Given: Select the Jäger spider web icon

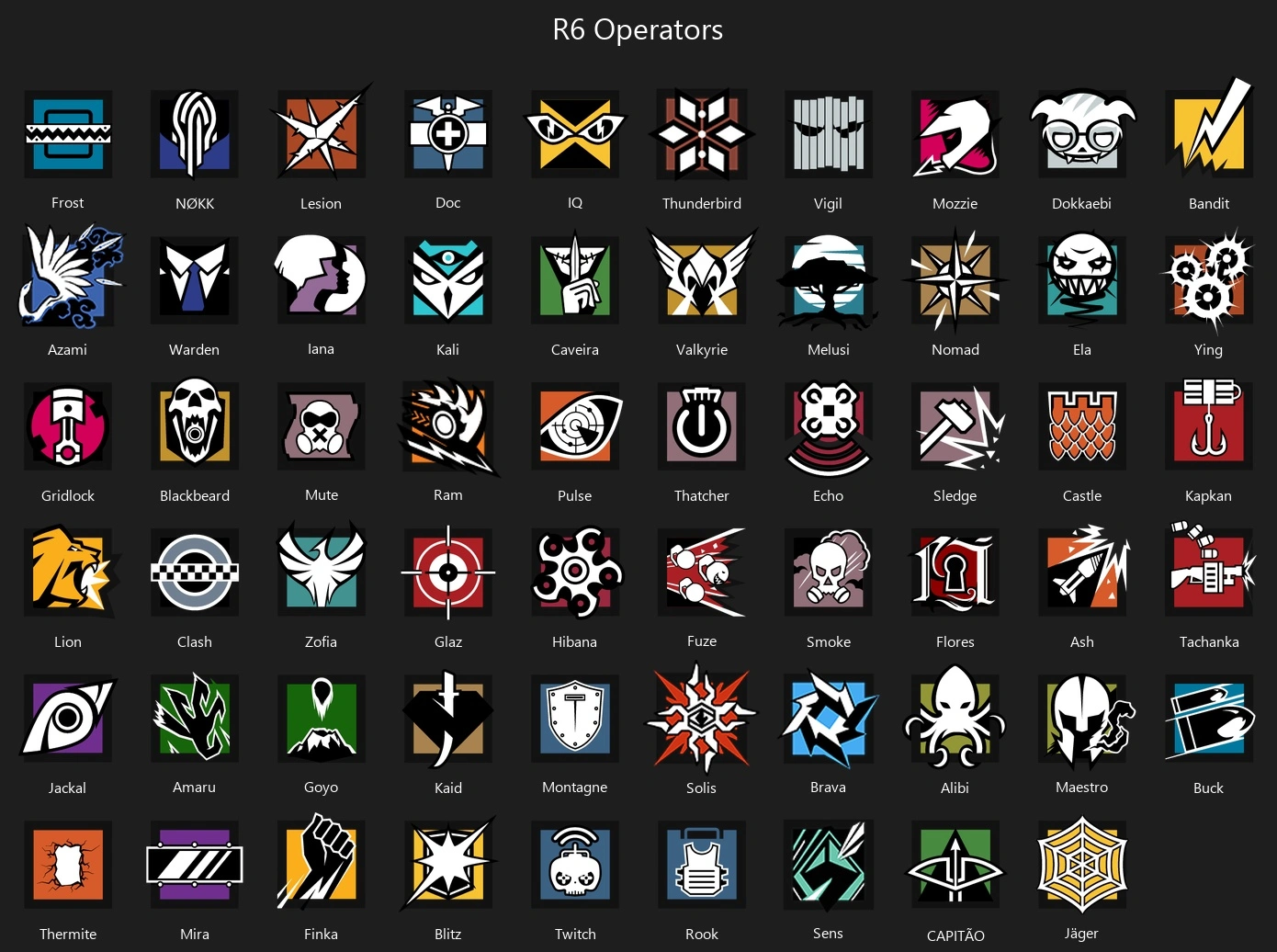Looking at the screenshot, I should (x=1082, y=865).
